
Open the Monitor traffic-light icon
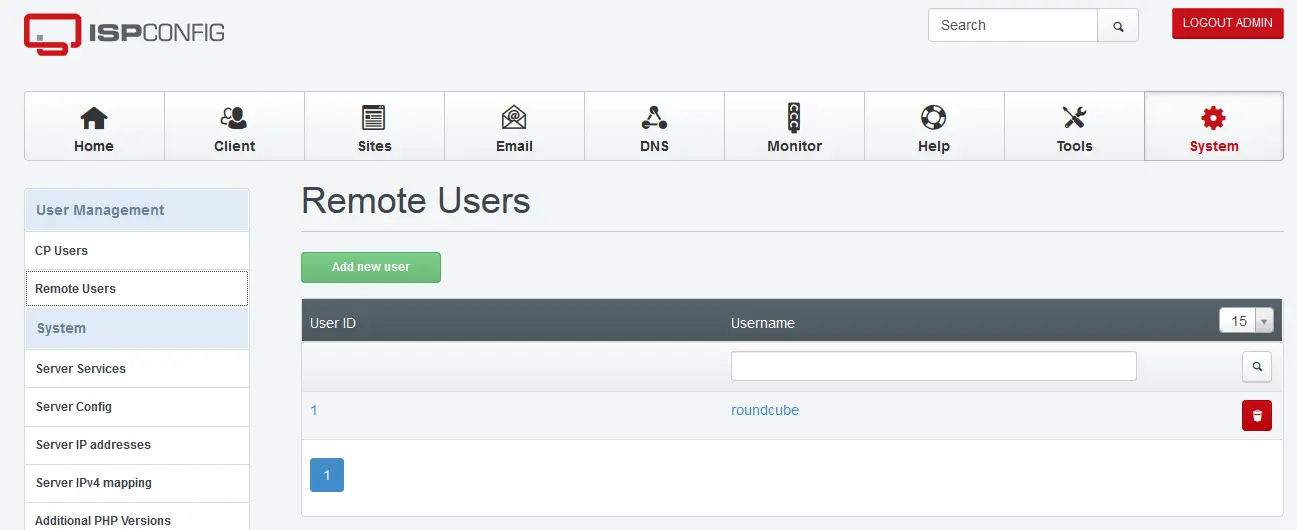click(794, 118)
